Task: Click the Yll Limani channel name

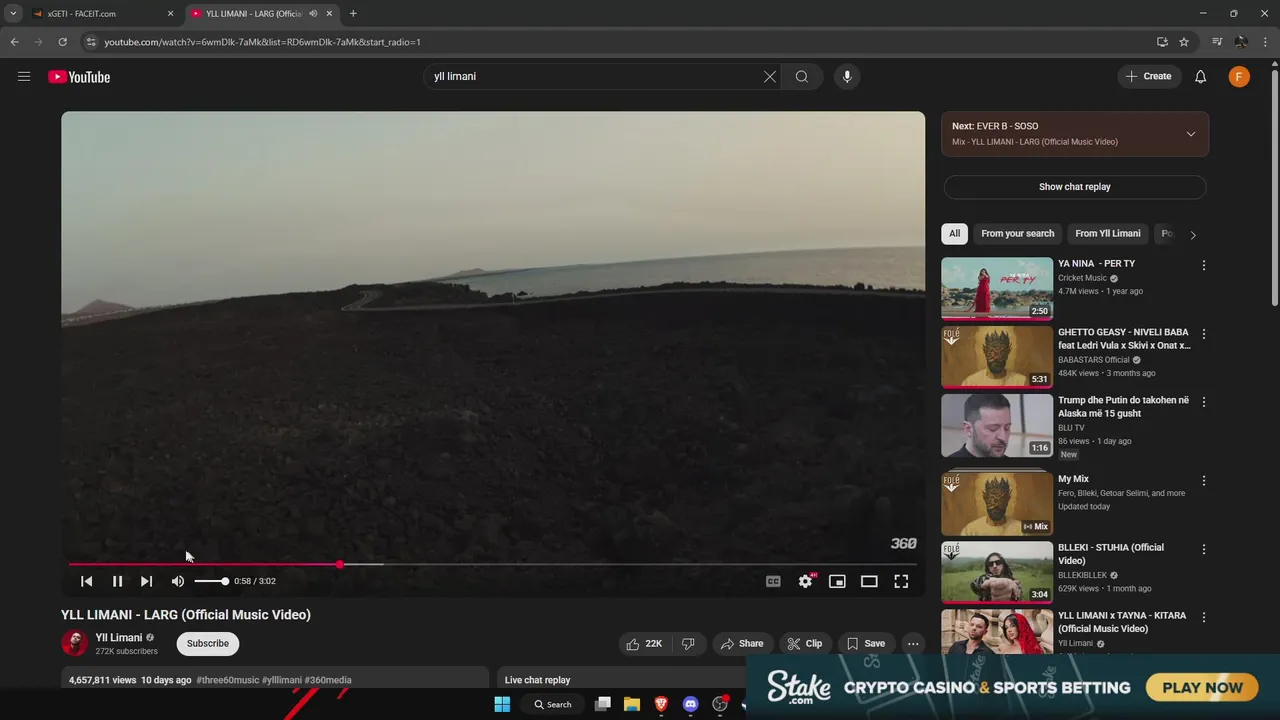Action: 119,638
